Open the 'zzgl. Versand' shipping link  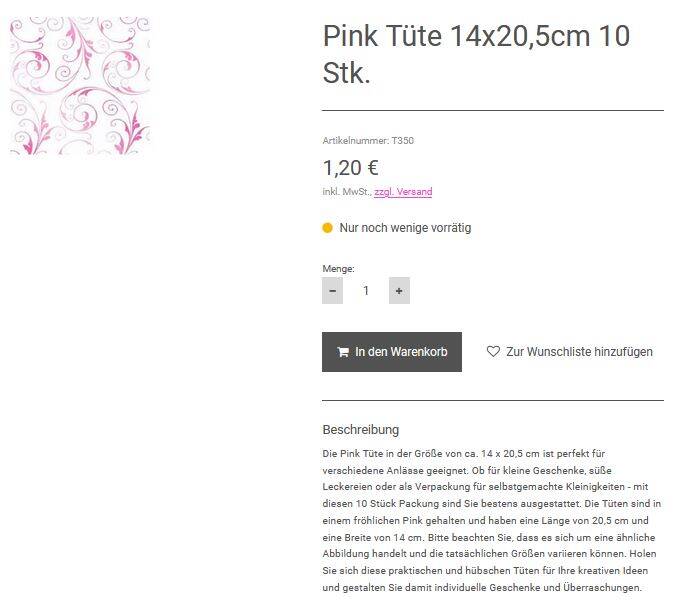click(x=403, y=192)
